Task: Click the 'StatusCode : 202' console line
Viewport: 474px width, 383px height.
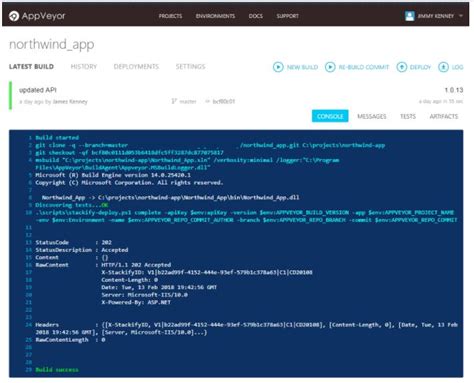Action: point(73,242)
